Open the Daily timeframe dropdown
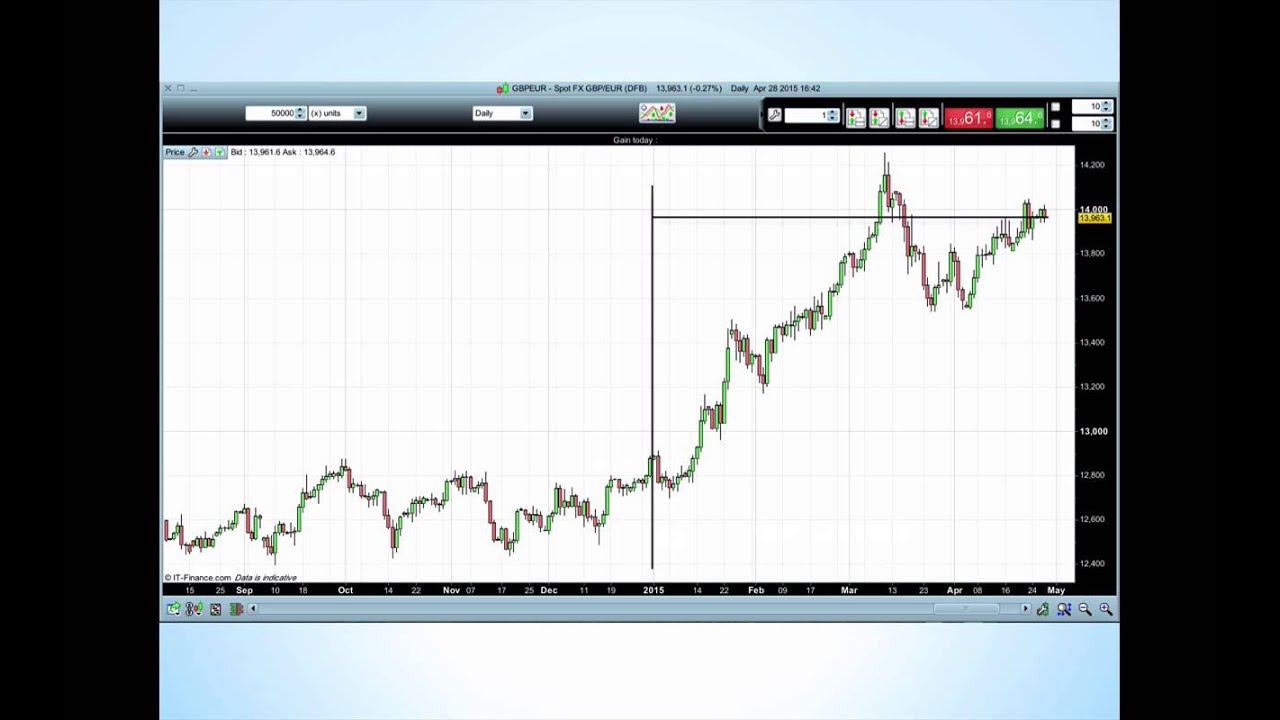The image size is (1280, 720). pos(502,113)
